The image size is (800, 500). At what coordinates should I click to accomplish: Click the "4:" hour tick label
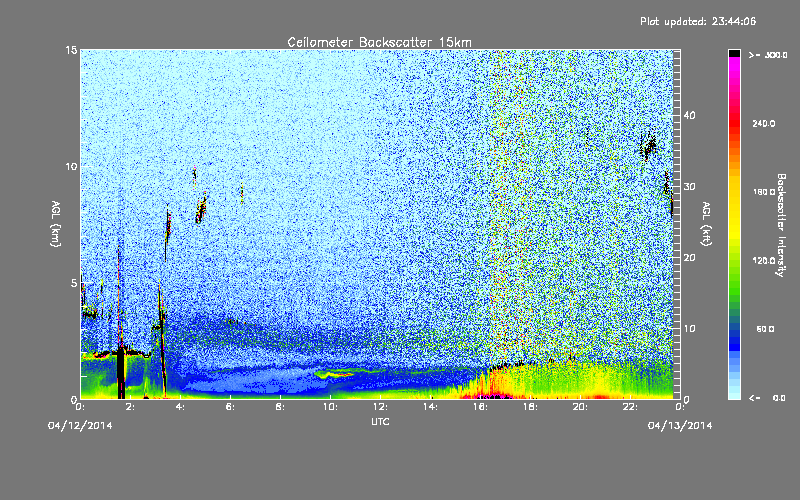tap(181, 407)
